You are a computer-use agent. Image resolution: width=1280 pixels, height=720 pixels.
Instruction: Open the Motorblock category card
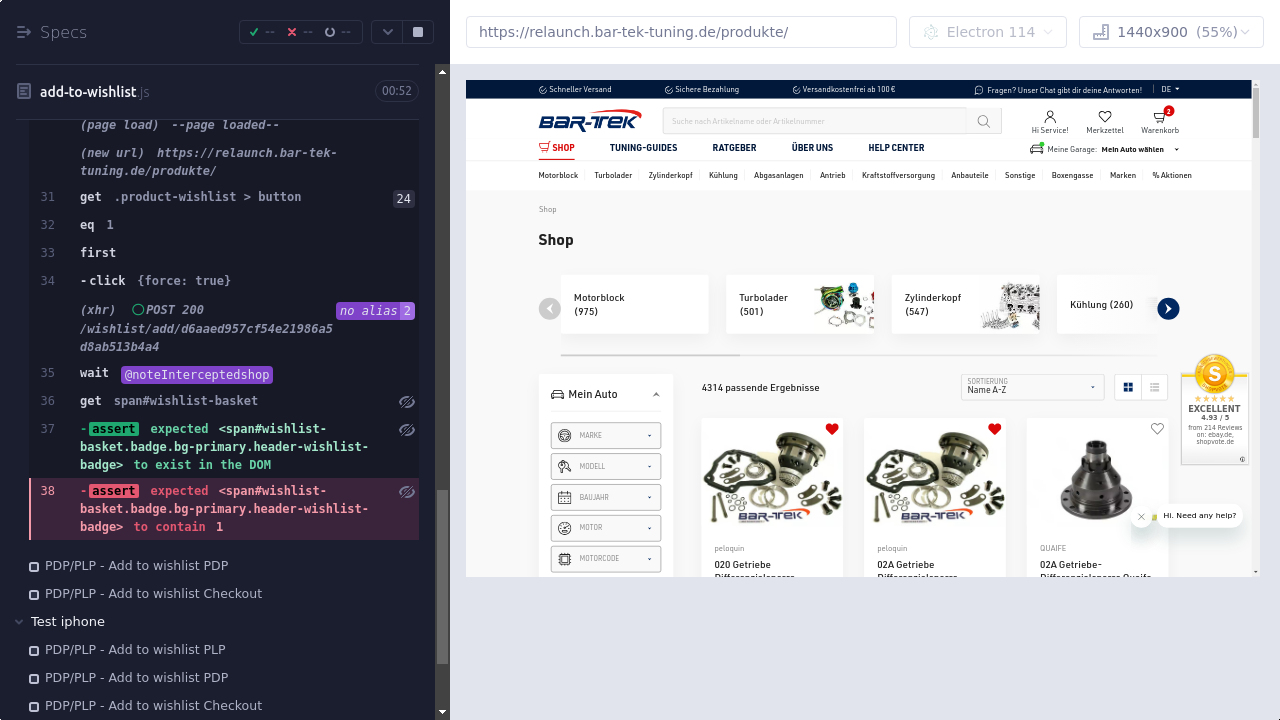click(634, 304)
